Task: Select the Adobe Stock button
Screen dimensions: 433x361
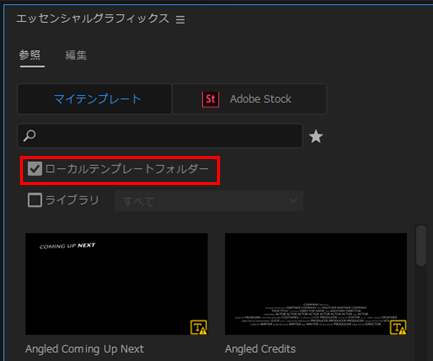Action: (x=250, y=99)
